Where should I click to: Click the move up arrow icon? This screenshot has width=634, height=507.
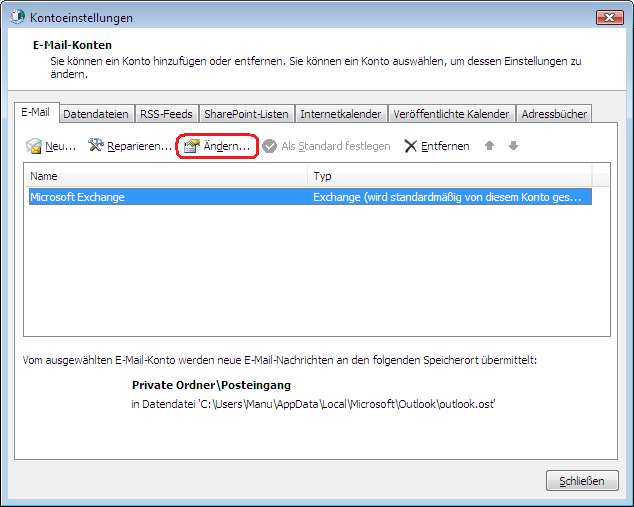[x=489, y=146]
